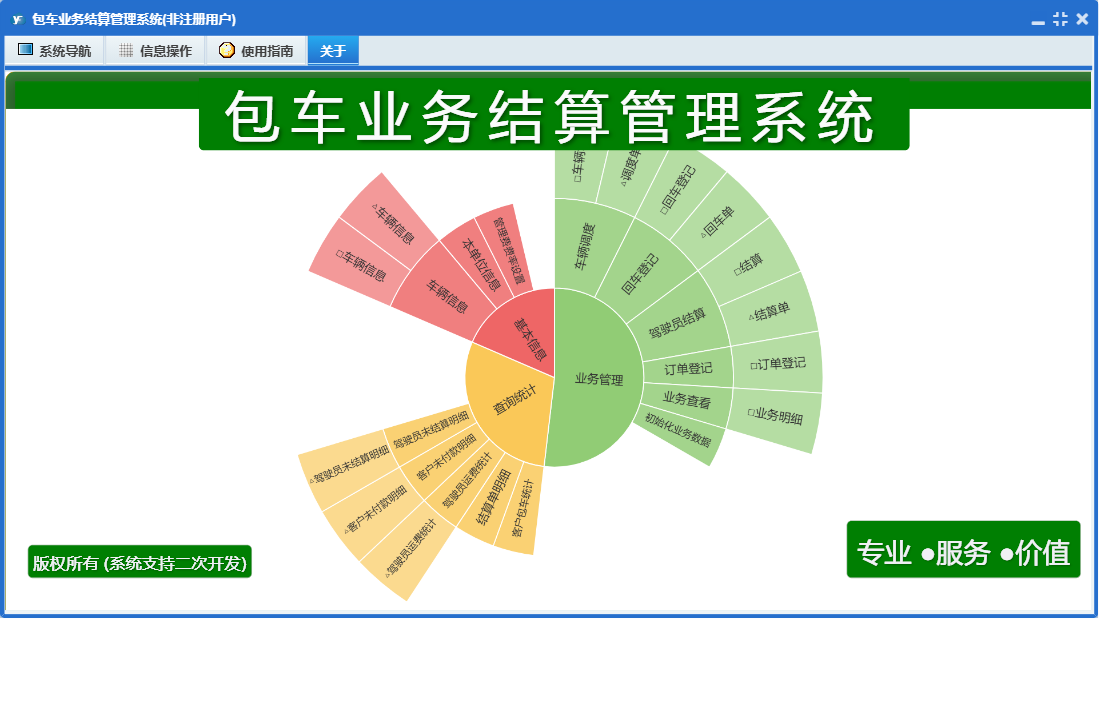The width and height of the screenshot is (1099, 723).
Task: Click the outer □回车登记 segment
Action: [678, 189]
